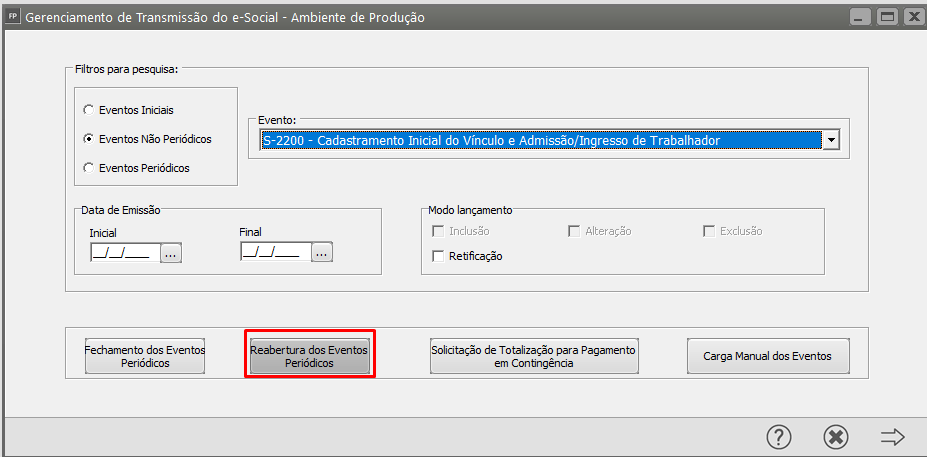This screenshot has height=457, width=927.
Task: Select the Eventos Periódicos radio option
Action: 89,168
